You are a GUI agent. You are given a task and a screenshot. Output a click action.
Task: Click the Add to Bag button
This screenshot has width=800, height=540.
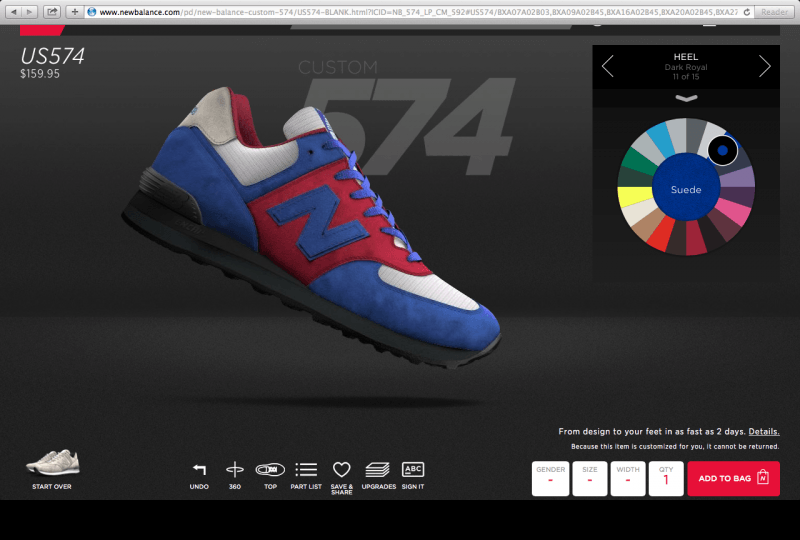733,478
